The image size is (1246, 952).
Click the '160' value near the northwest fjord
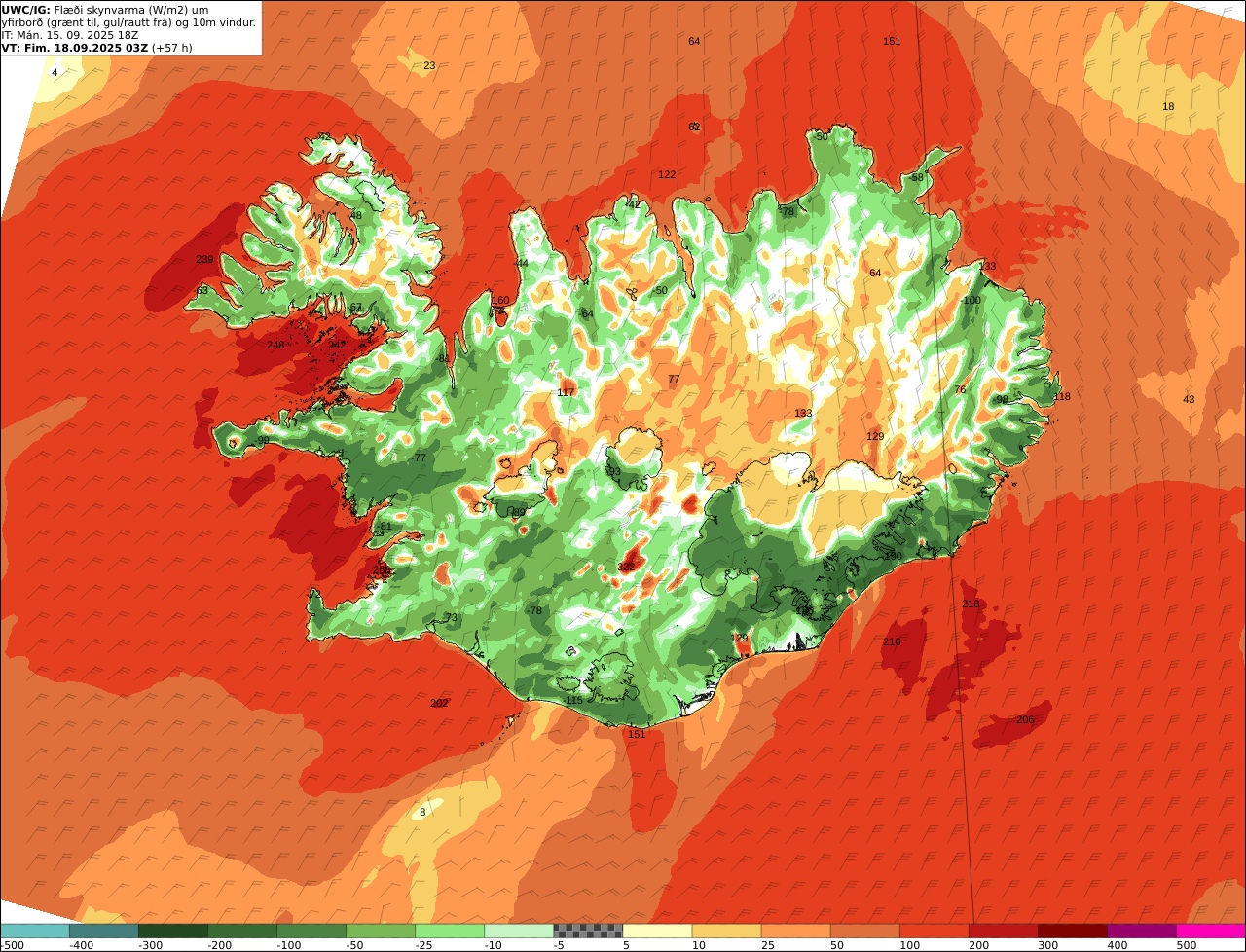tap(500, 300)
